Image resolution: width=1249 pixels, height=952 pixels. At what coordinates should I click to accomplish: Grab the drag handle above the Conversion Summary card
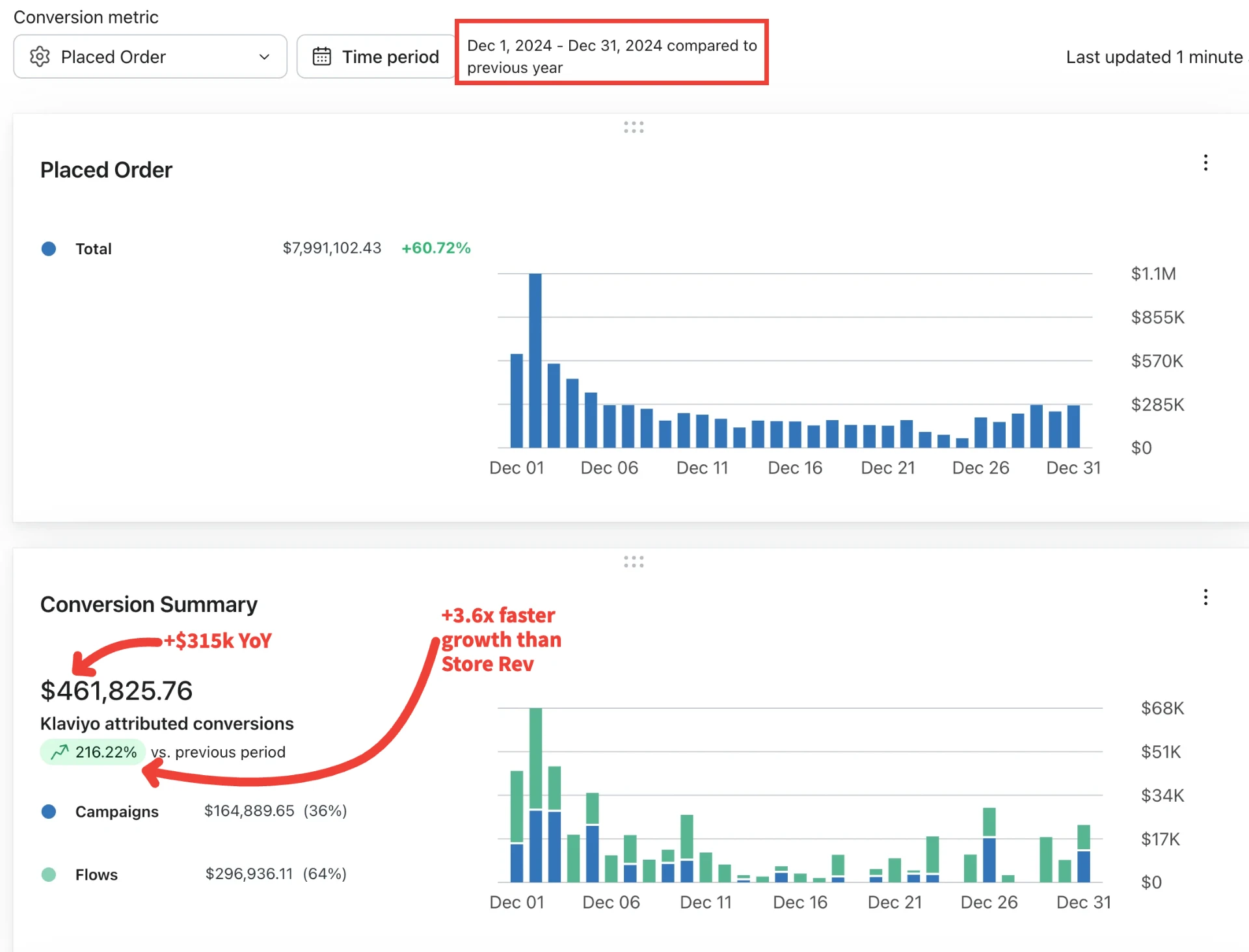634,562
